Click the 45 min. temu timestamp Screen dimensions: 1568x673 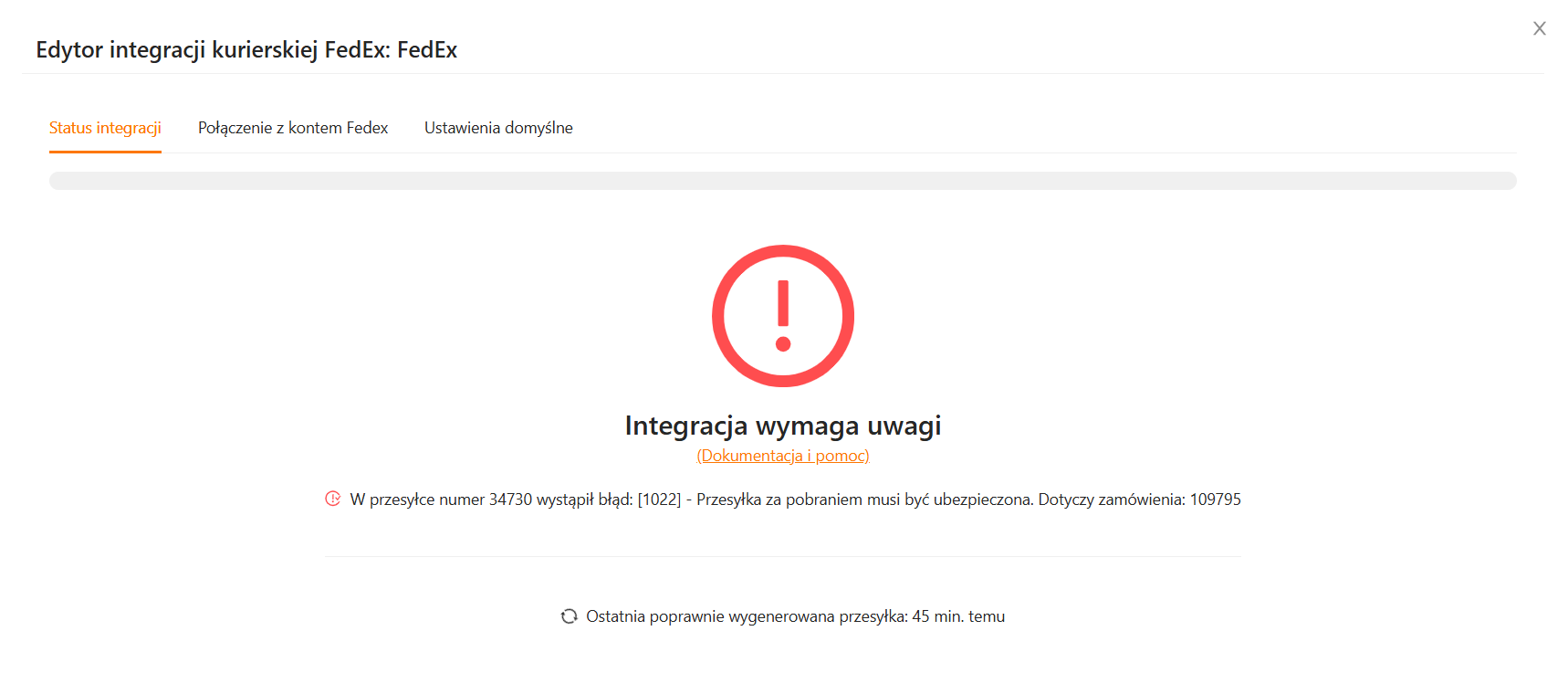(x=958, y=616)
